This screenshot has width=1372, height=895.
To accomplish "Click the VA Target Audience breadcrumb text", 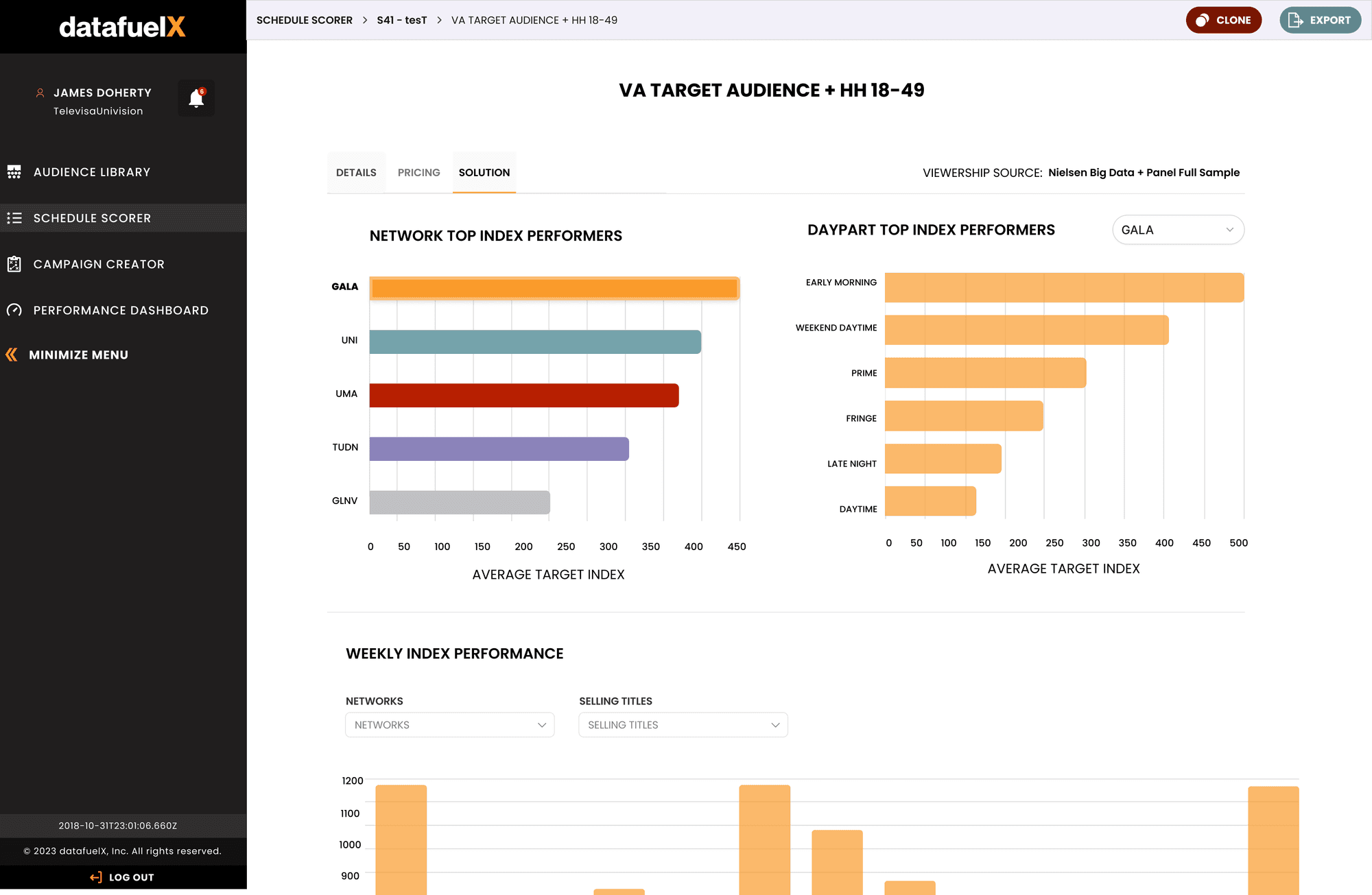I will tap(534, 21).
